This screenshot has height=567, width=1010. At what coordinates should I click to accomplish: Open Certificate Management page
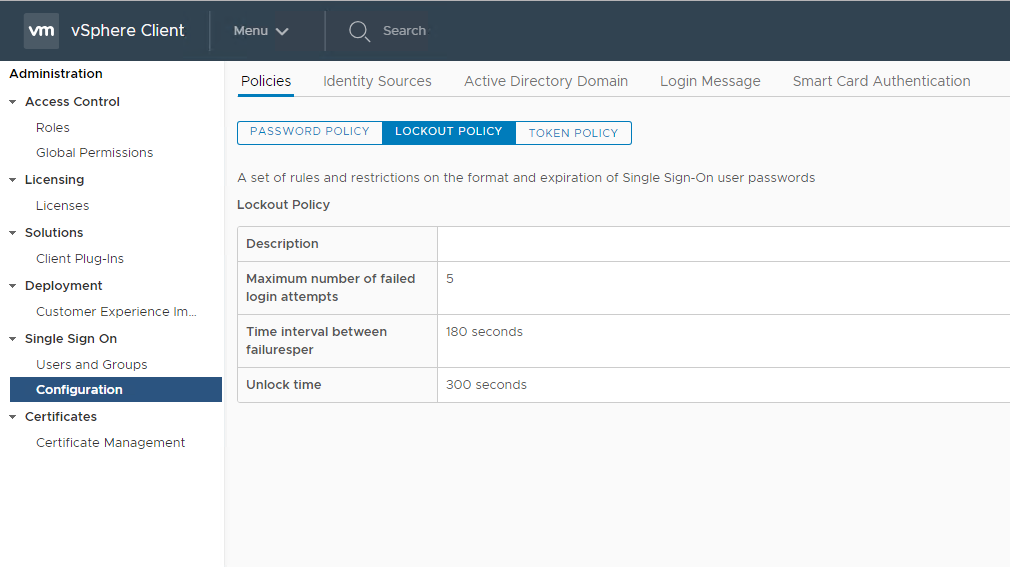pyautogui.click(x=110, y=443)
